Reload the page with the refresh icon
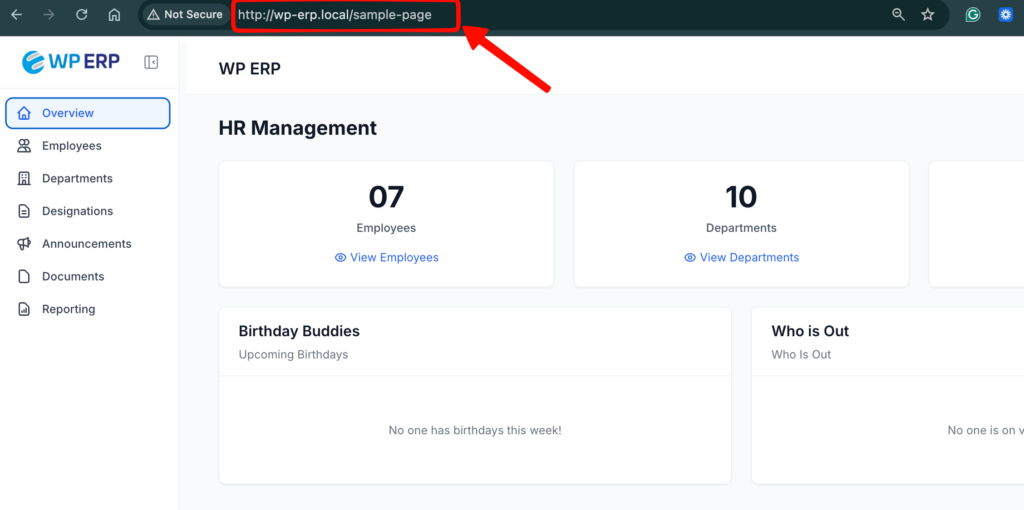1024x510 pixels. (x=82, y=15)
